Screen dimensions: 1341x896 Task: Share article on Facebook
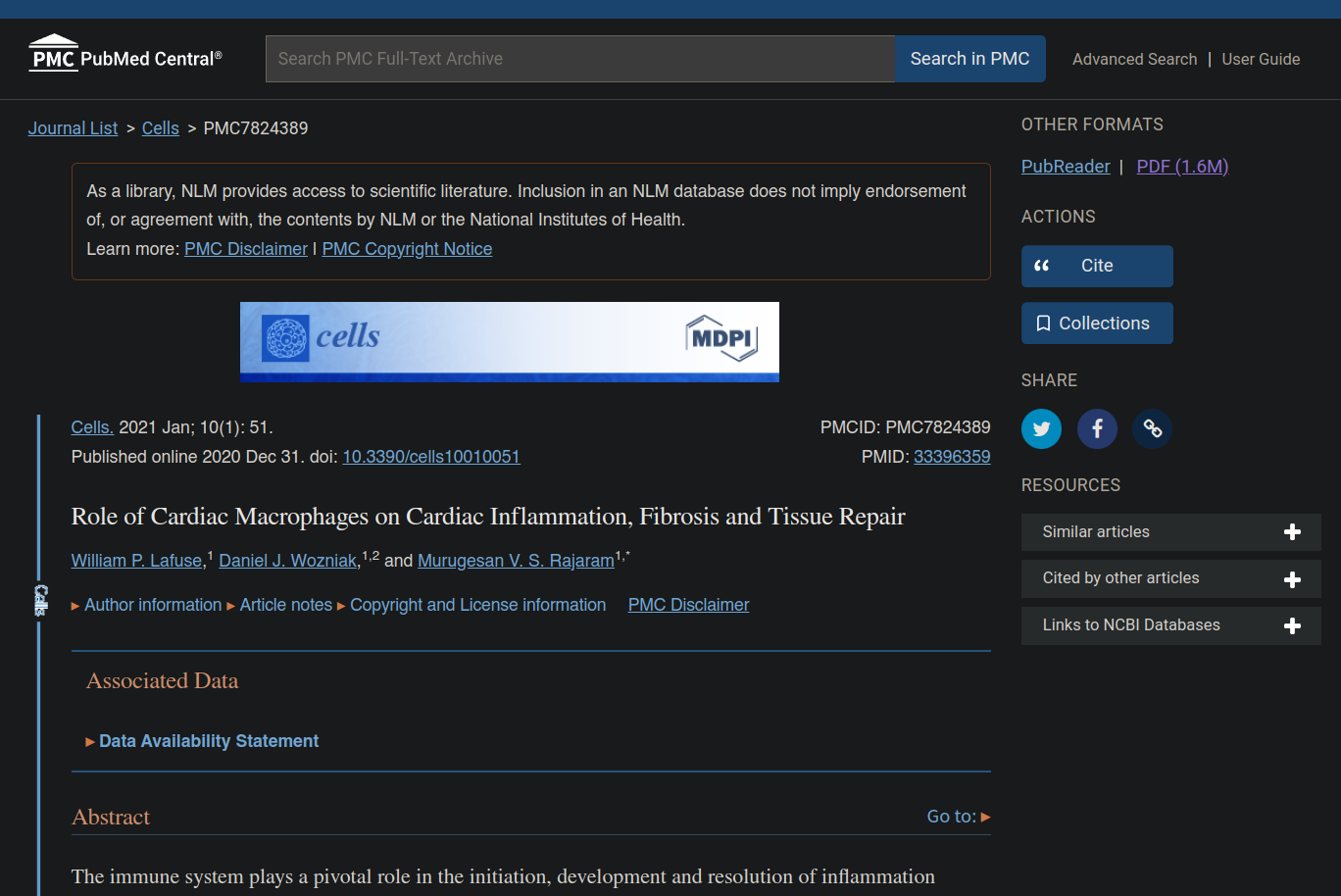coord(1097,428)
